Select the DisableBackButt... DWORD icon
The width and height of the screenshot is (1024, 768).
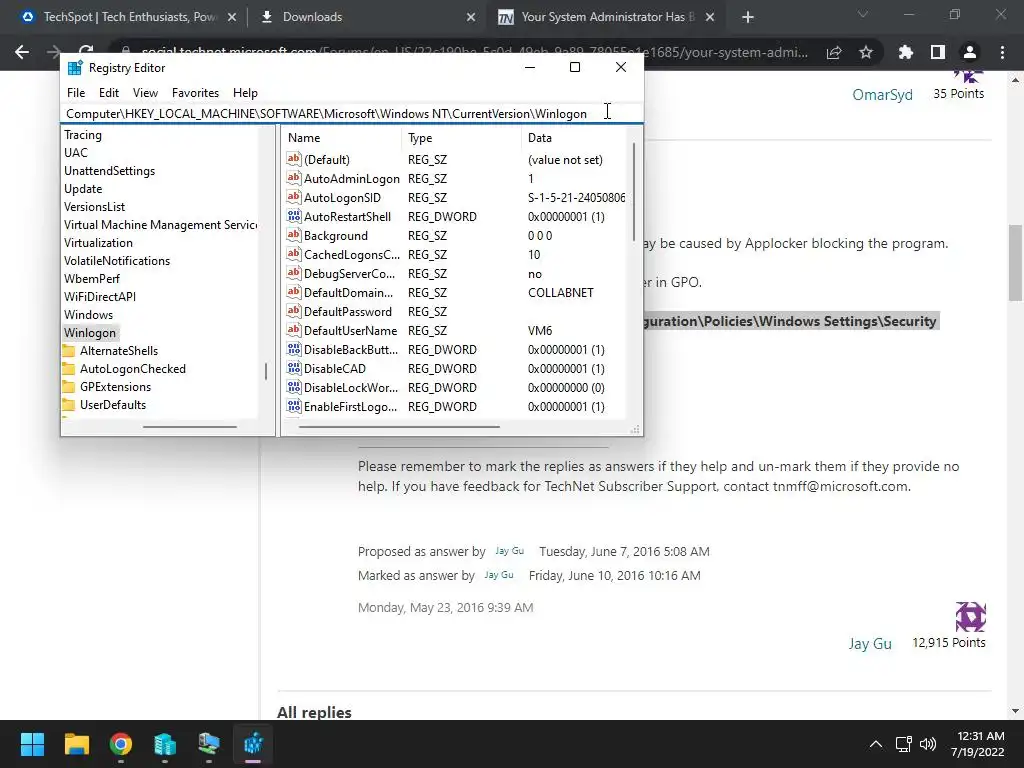[x=294, y=349]
